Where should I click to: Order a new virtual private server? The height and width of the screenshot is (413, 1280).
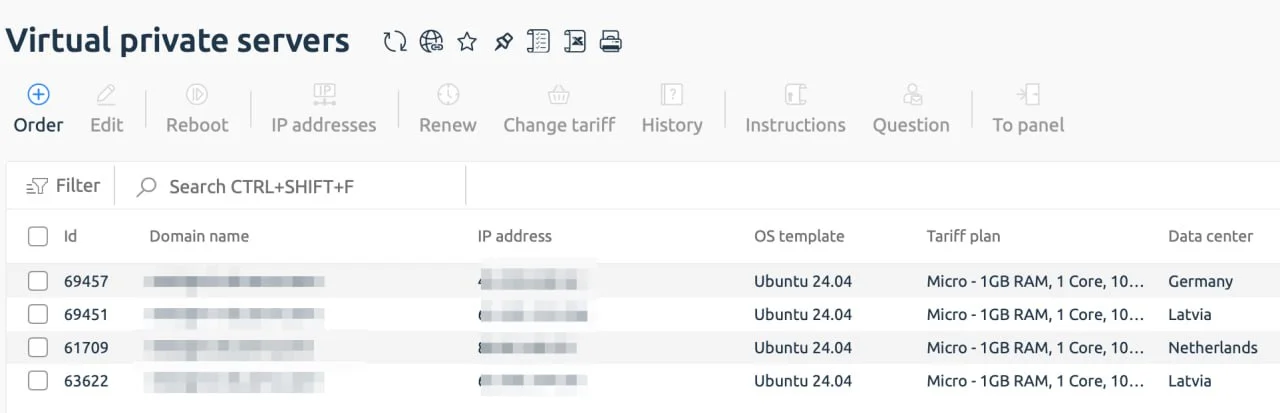pos(38,109)
